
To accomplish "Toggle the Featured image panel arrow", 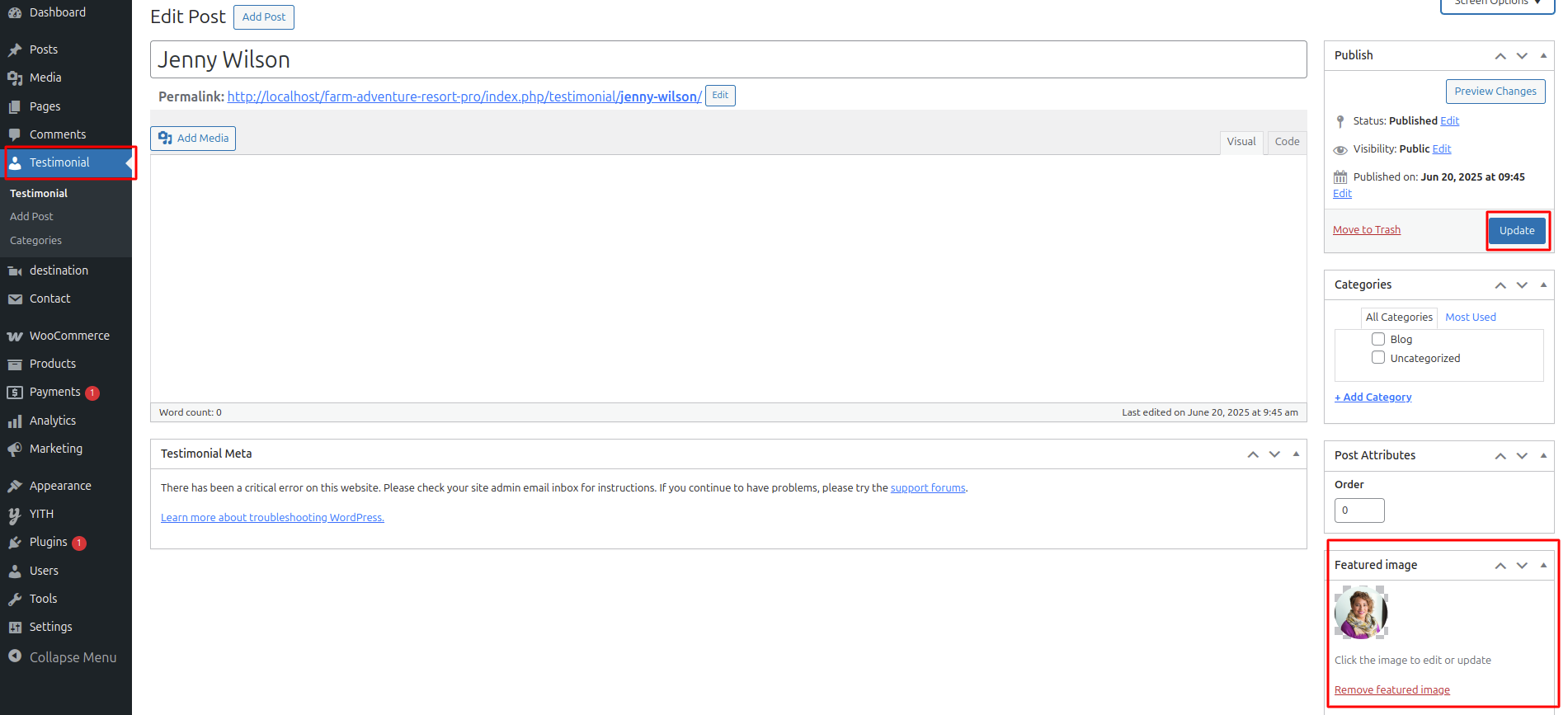I will pyautogui.click(x=1543, y=565).
